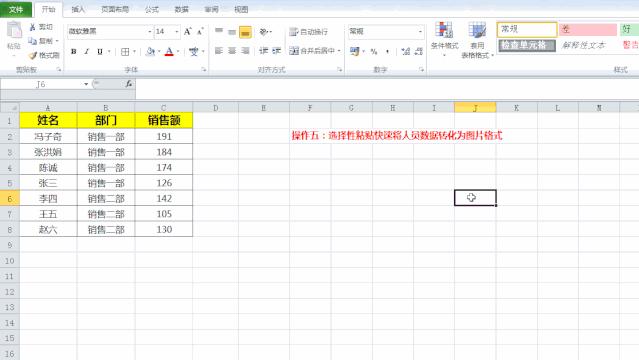This screenshot has width=639, height=360.
Task: Click the phonetic guide (文) icon
Action: point(194,51)
